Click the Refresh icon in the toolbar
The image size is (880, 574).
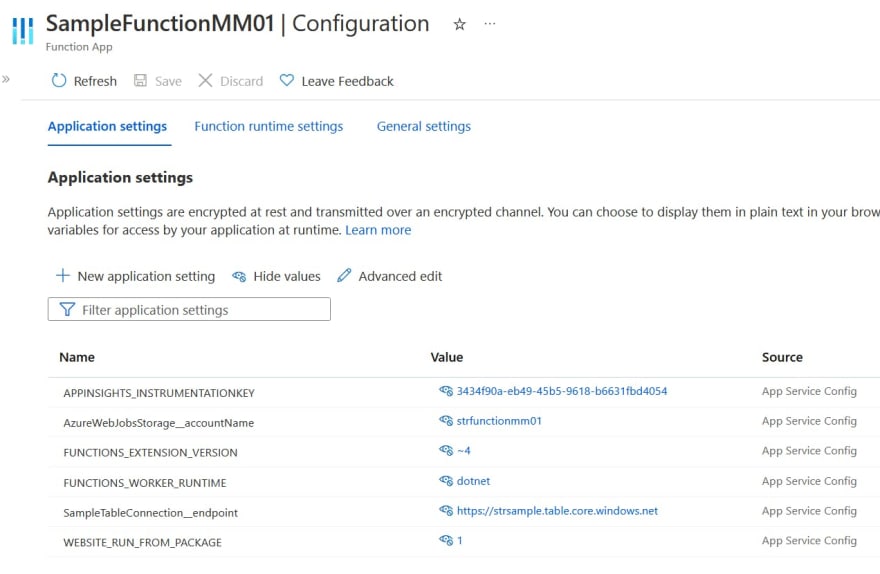pos(59,81)
